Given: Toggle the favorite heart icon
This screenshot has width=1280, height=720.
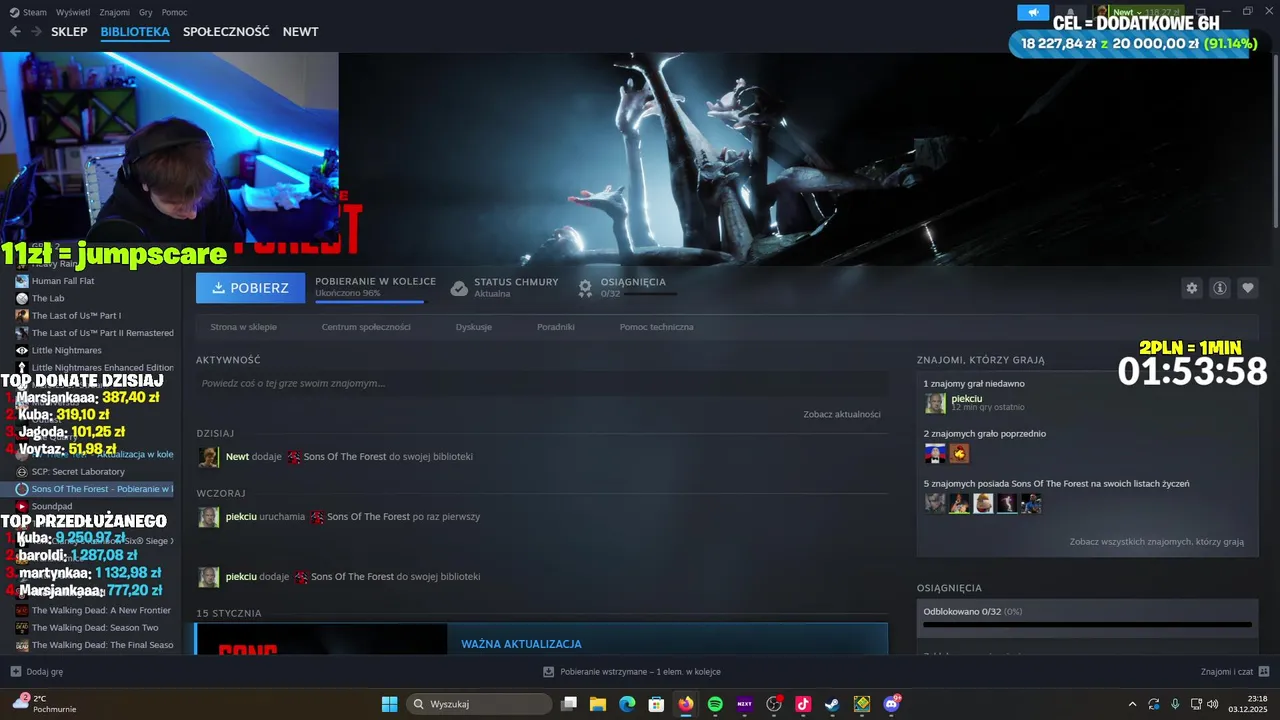Looking at the screenshot, I should tap(1247, 288).
